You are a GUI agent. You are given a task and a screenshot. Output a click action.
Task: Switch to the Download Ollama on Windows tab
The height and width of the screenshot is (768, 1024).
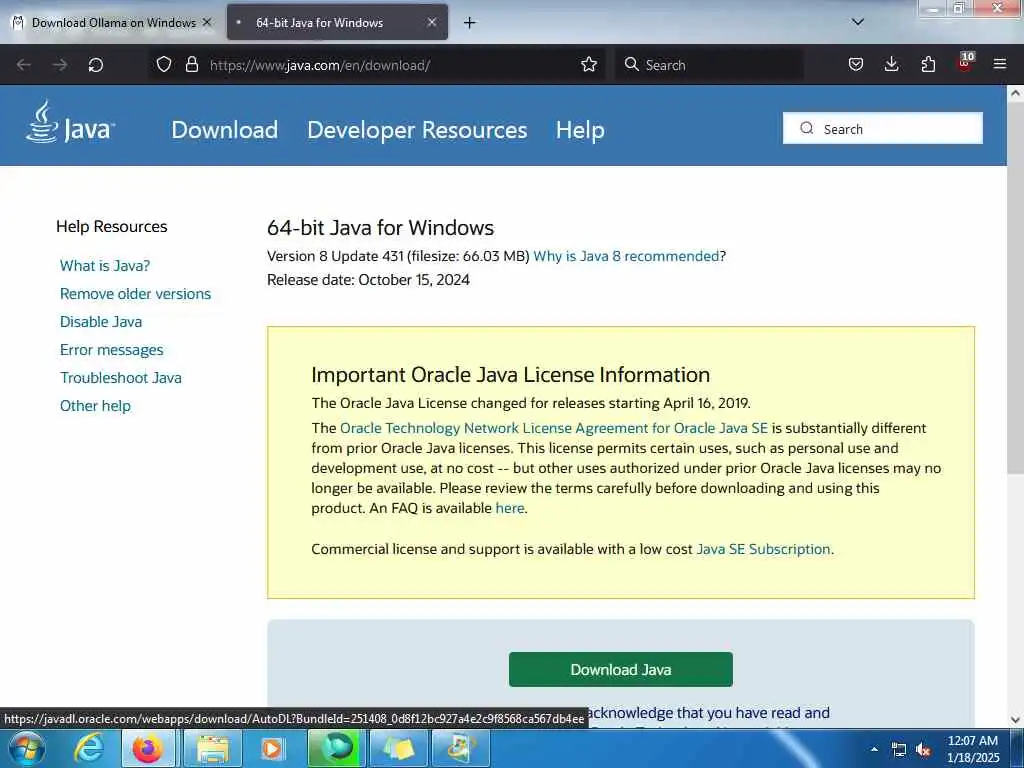pyautogui.click(x=112, y=23)
